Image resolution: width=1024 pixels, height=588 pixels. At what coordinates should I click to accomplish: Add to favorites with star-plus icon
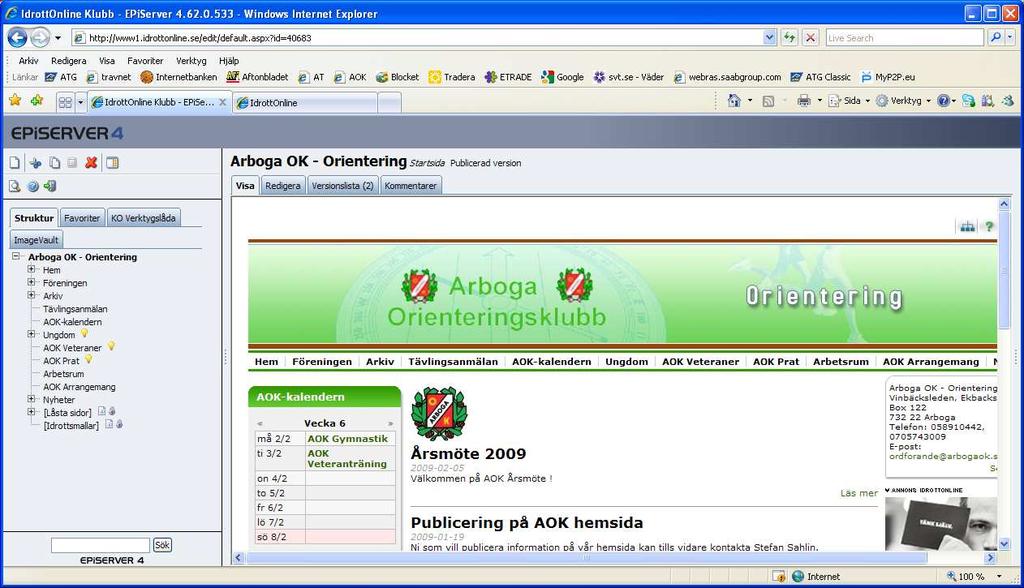pyautogui.click(x=37, y=101)
